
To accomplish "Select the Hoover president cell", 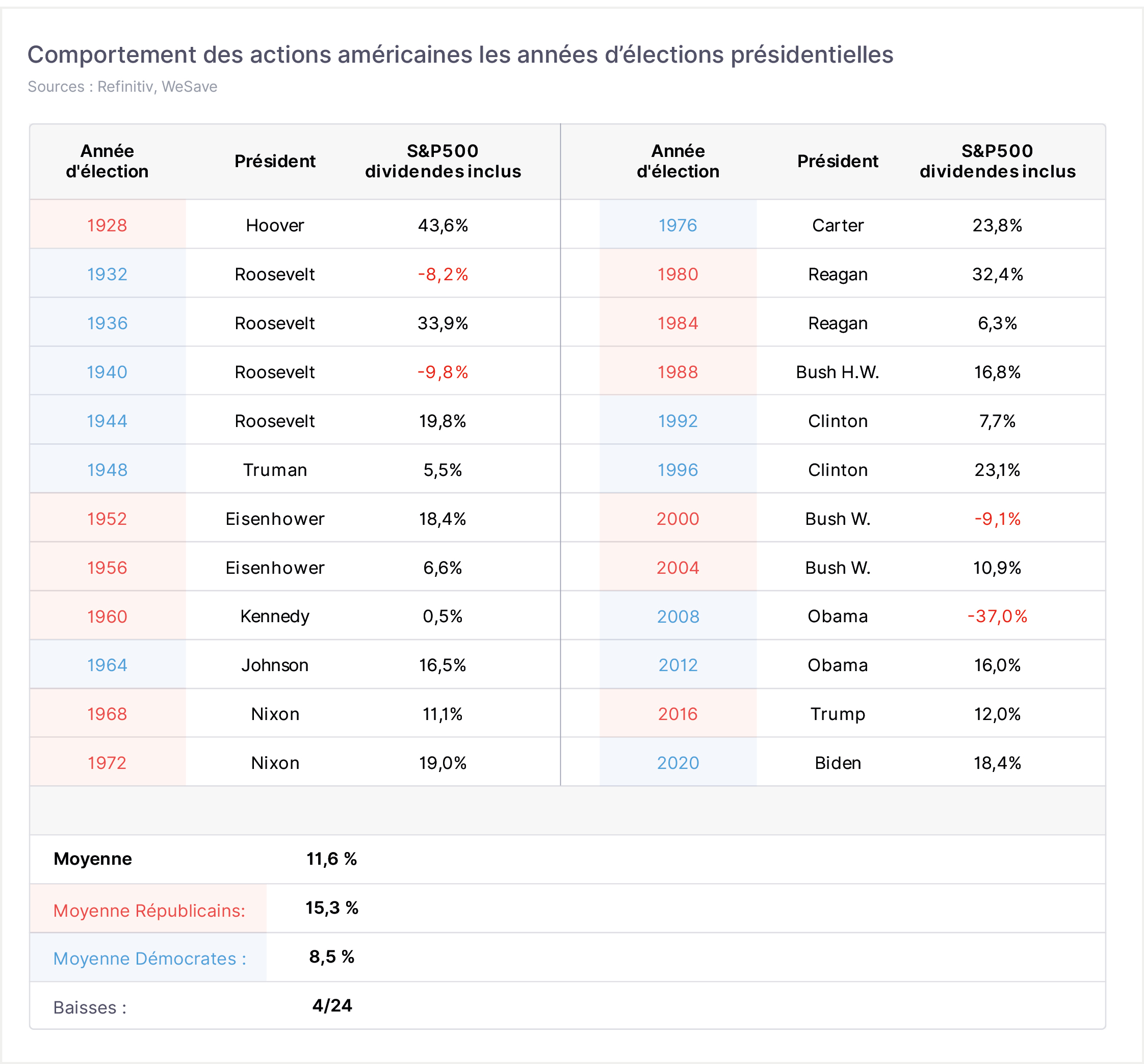I will click(x=274, y=225).
